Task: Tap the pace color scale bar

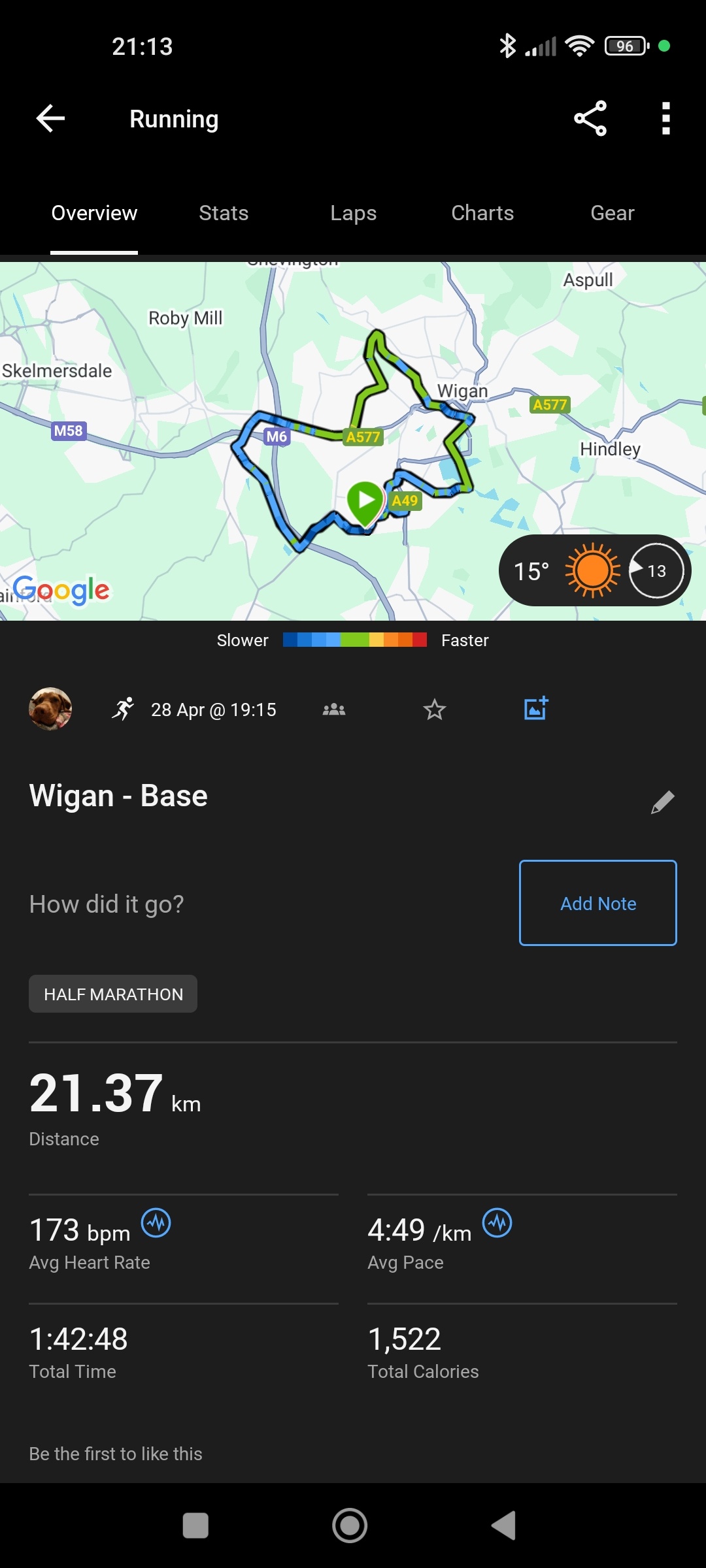Action: [x=354, y=640]
